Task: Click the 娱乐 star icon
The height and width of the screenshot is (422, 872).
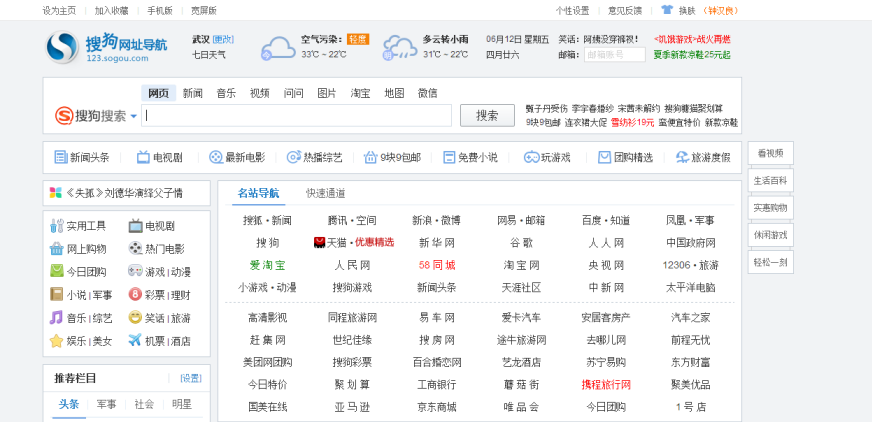Action: (57, 341)
